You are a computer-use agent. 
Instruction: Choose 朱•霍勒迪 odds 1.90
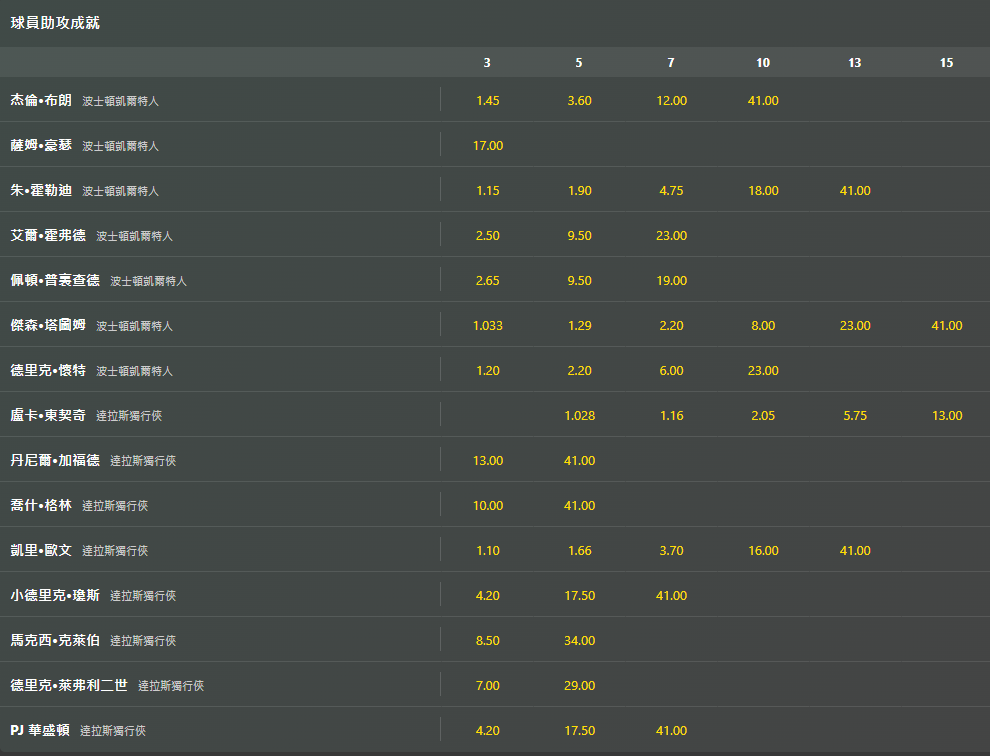(x=579, y=190)
